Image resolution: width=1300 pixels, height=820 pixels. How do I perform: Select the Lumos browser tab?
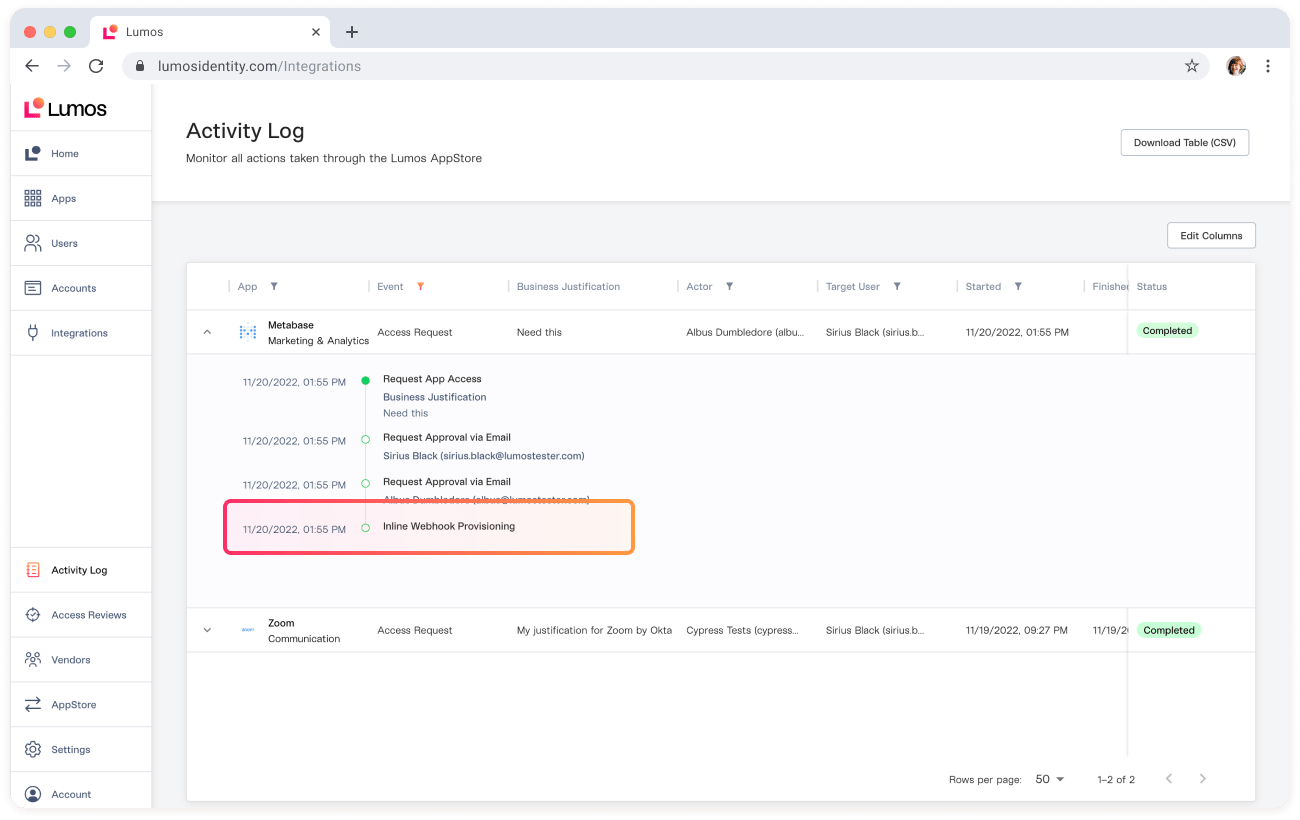click(210, 32)
